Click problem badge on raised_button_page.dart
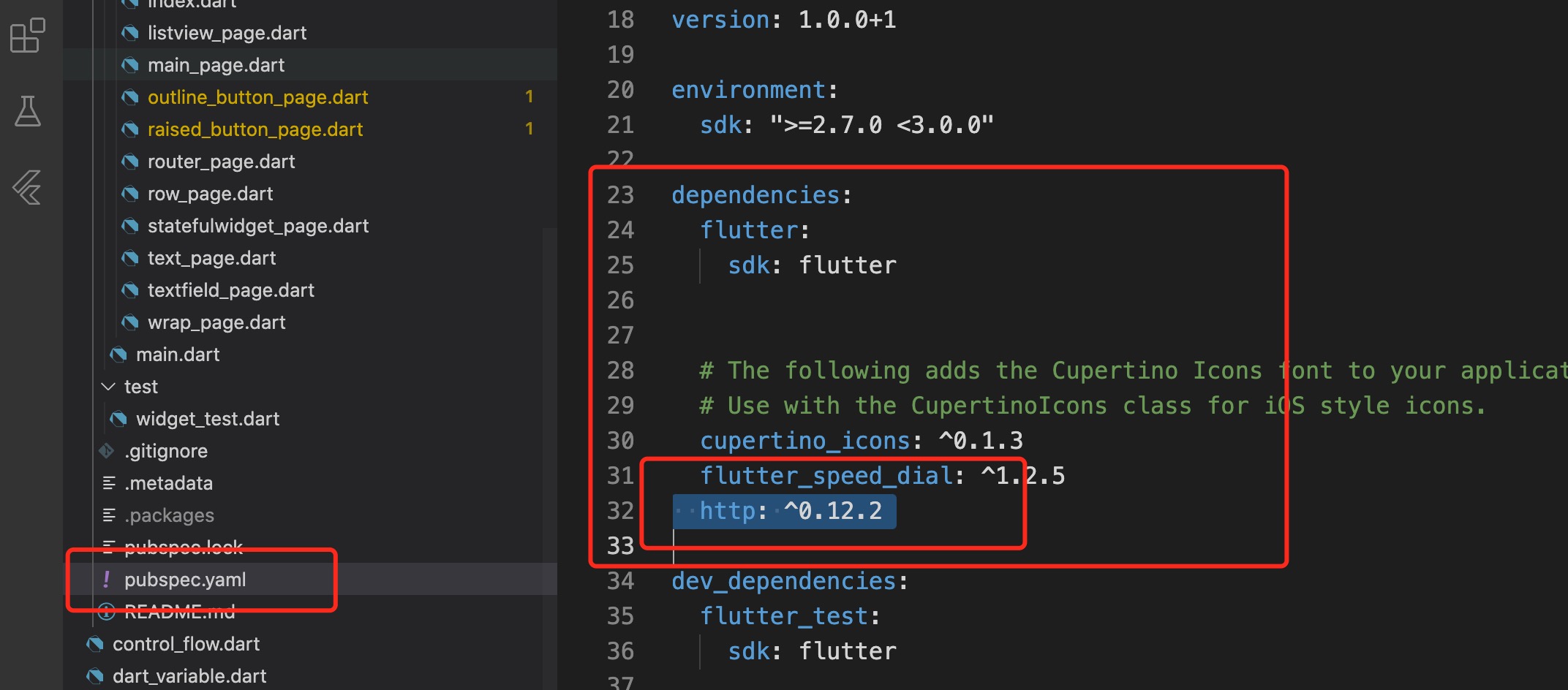1568x690 pixels. point(529,129)
